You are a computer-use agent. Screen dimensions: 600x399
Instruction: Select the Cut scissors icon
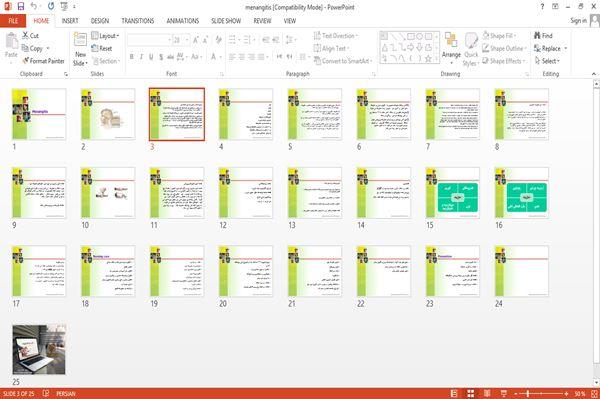[x=25, y=35]
